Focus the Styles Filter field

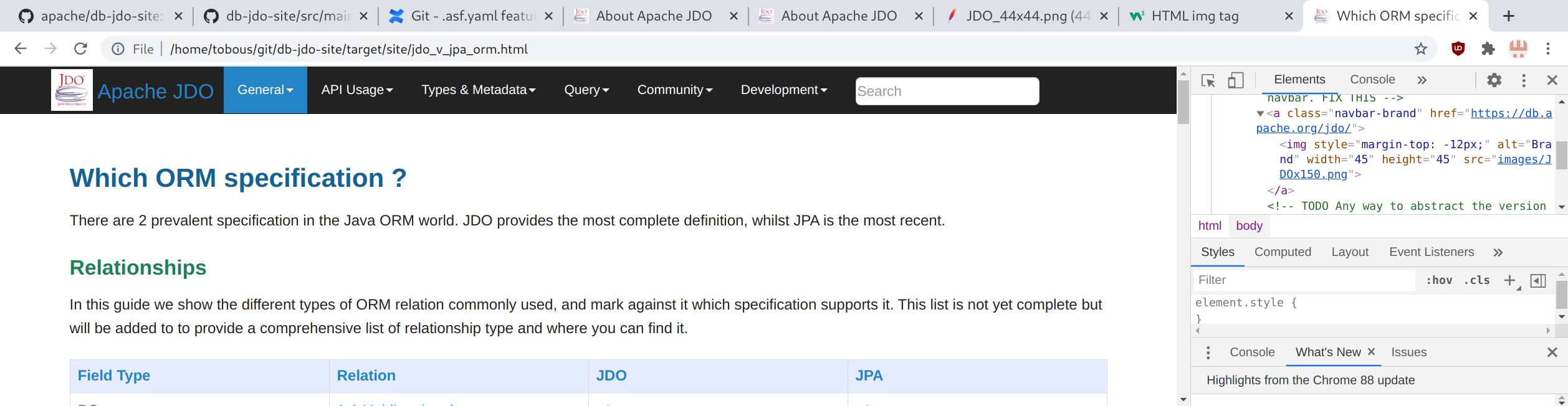[x=1304, y=280]
